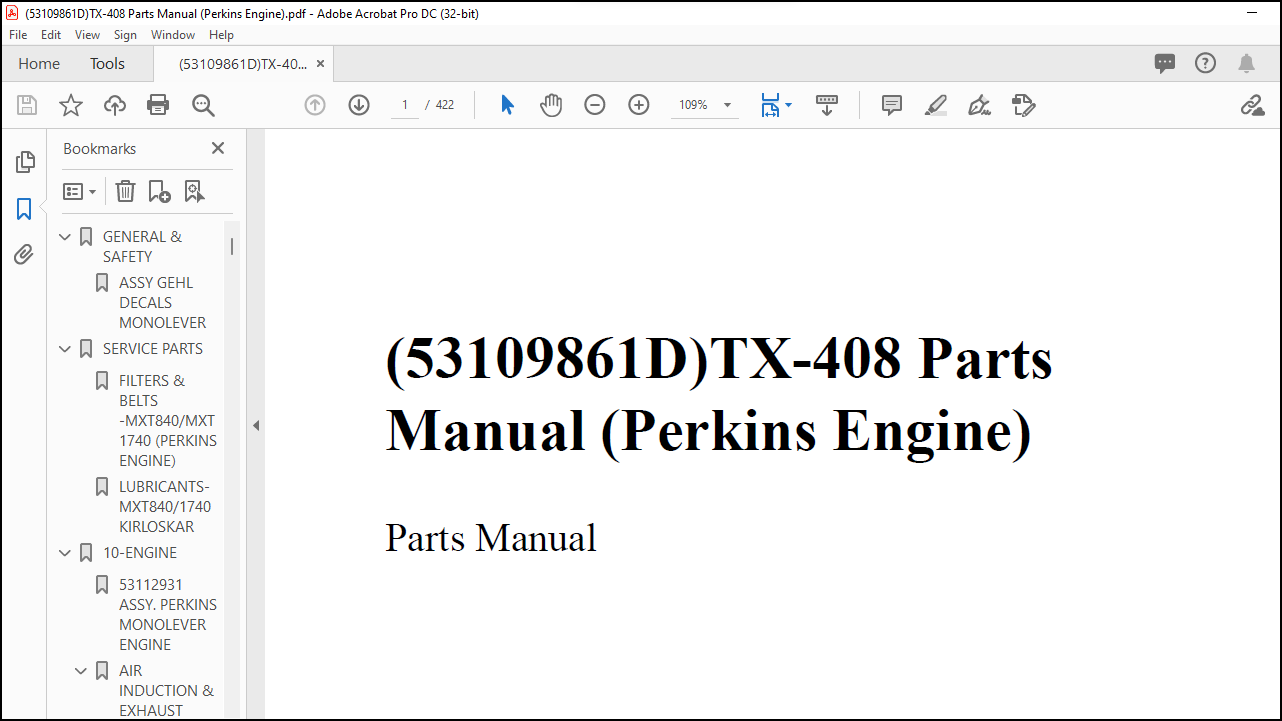Switch to the Home tab
This screenshot has height=721, width=1282.
coord(39,63)
